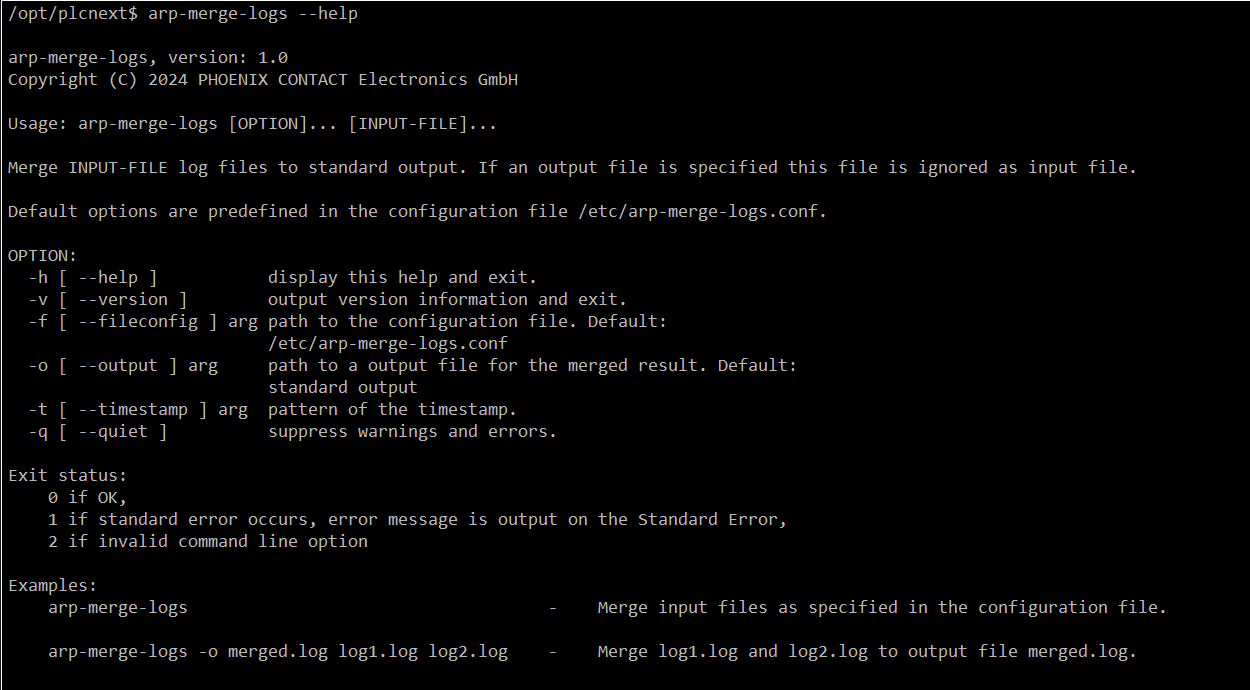Select the -t [ --timestamp ] arg option
Viewport: 1250px width, 690px height.
pyautogui.click(x=138, y=409)
